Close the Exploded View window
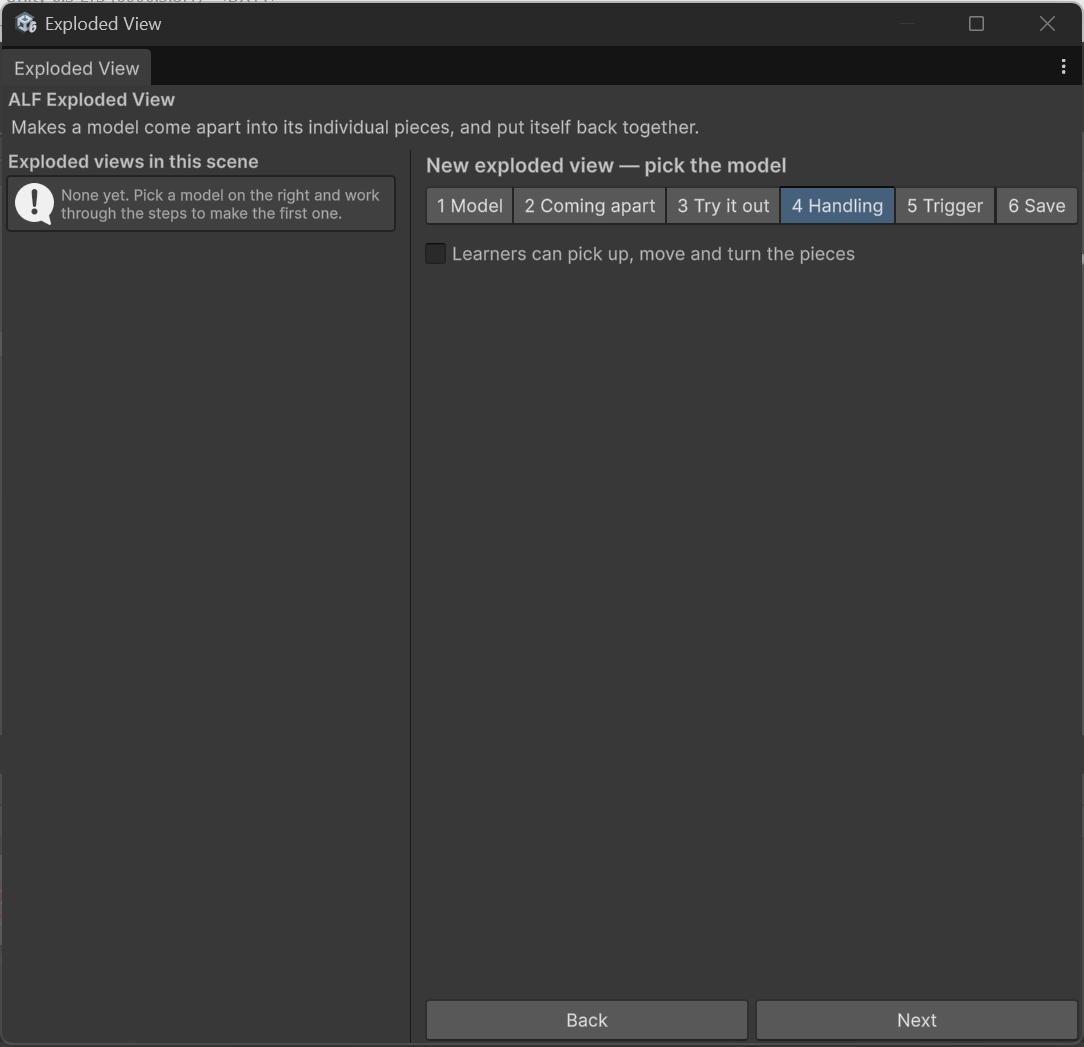This screenshot has width=1084, height=1047. 1047,24
